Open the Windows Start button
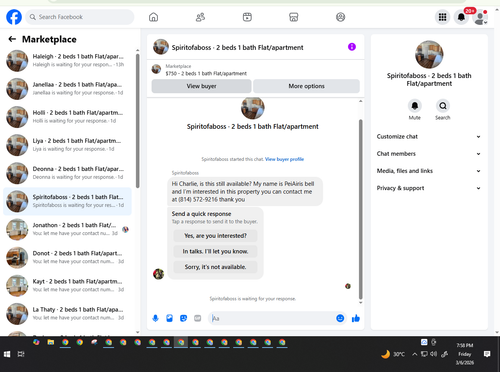The height and width of the screenshot is (372, 500). [x=7, y=354]
